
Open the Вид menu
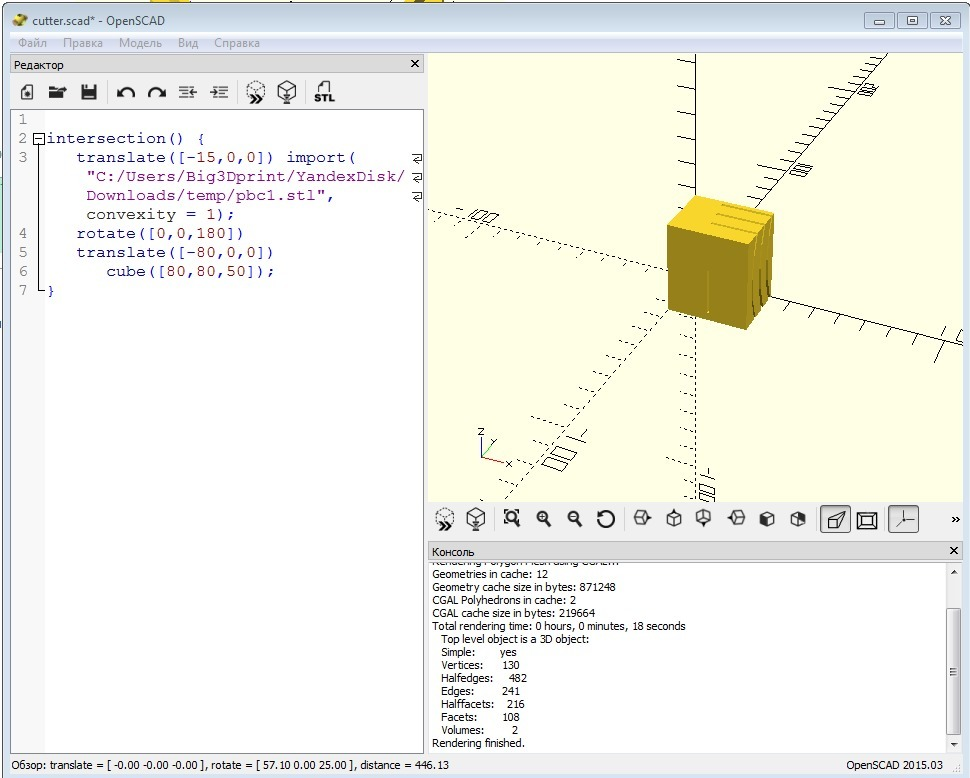click(188, 43)
